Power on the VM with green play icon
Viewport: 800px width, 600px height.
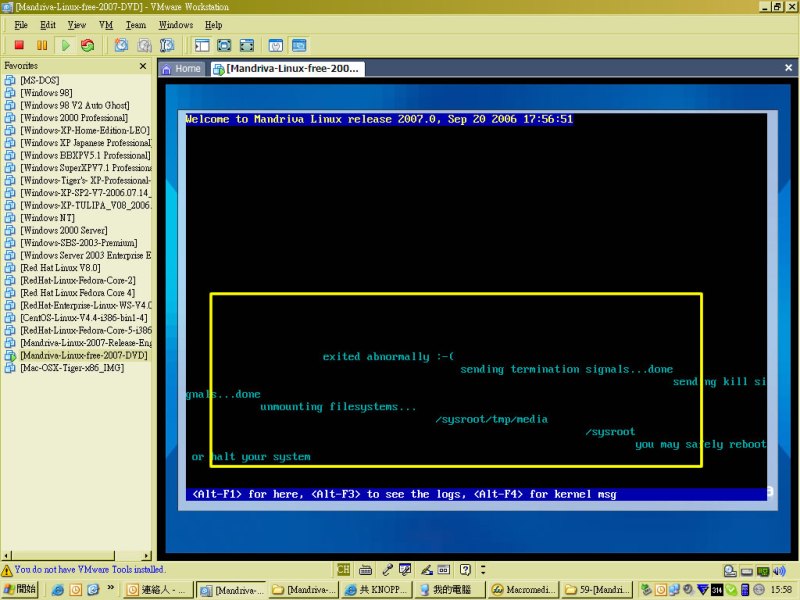[65, 45]
